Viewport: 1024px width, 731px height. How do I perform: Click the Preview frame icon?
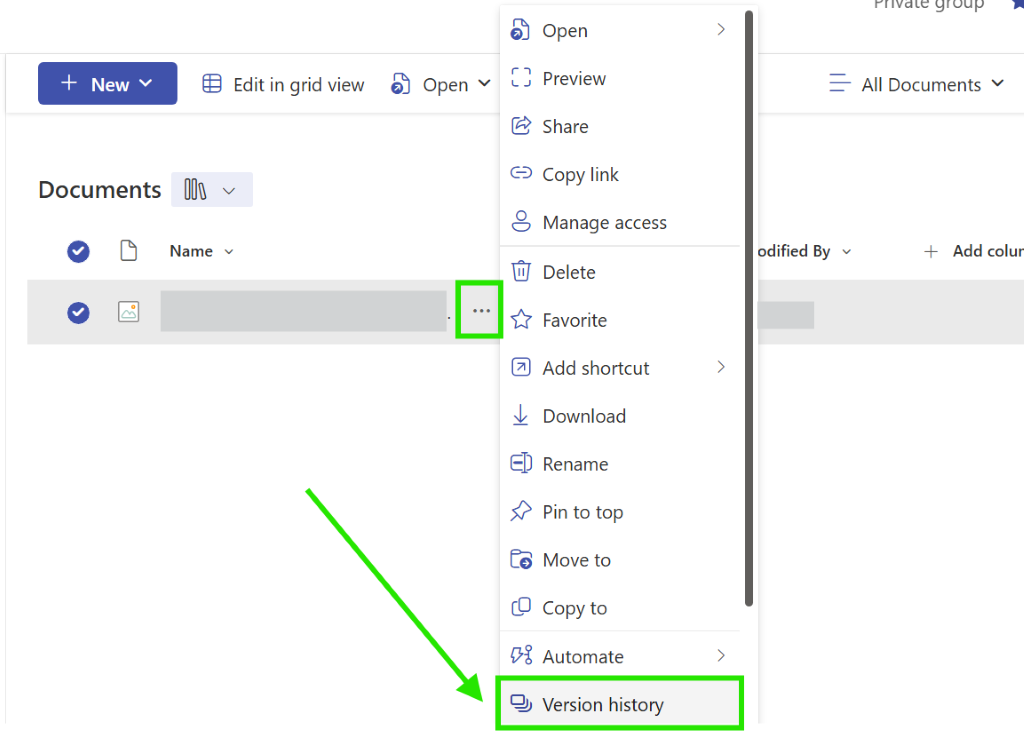point(520,77)
